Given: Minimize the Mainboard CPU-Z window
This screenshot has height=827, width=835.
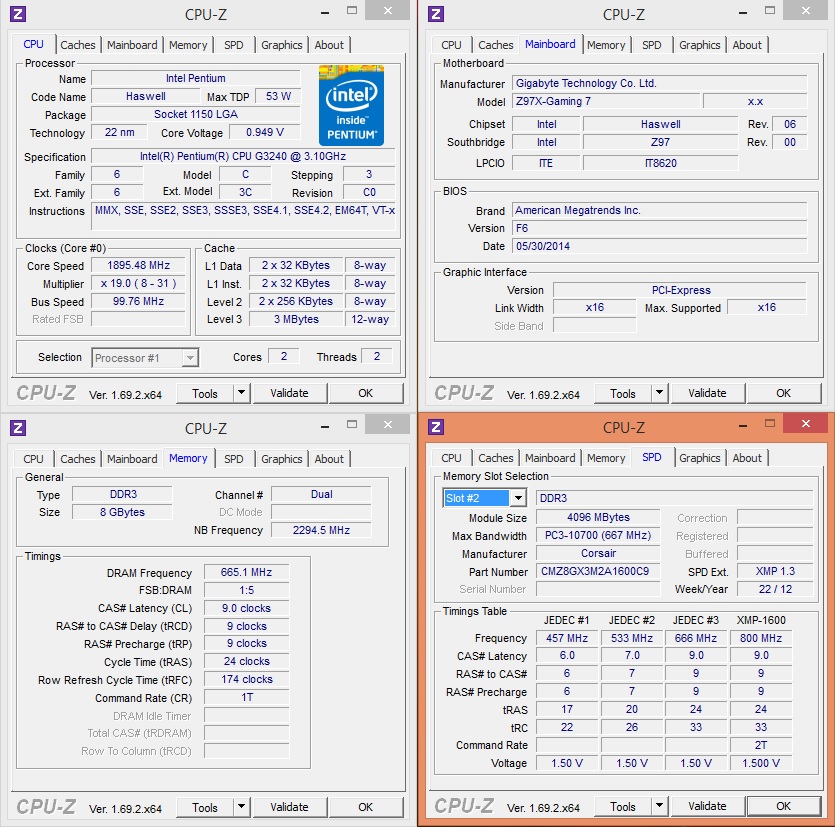Looking at the screenshot, I should point(743,13).
